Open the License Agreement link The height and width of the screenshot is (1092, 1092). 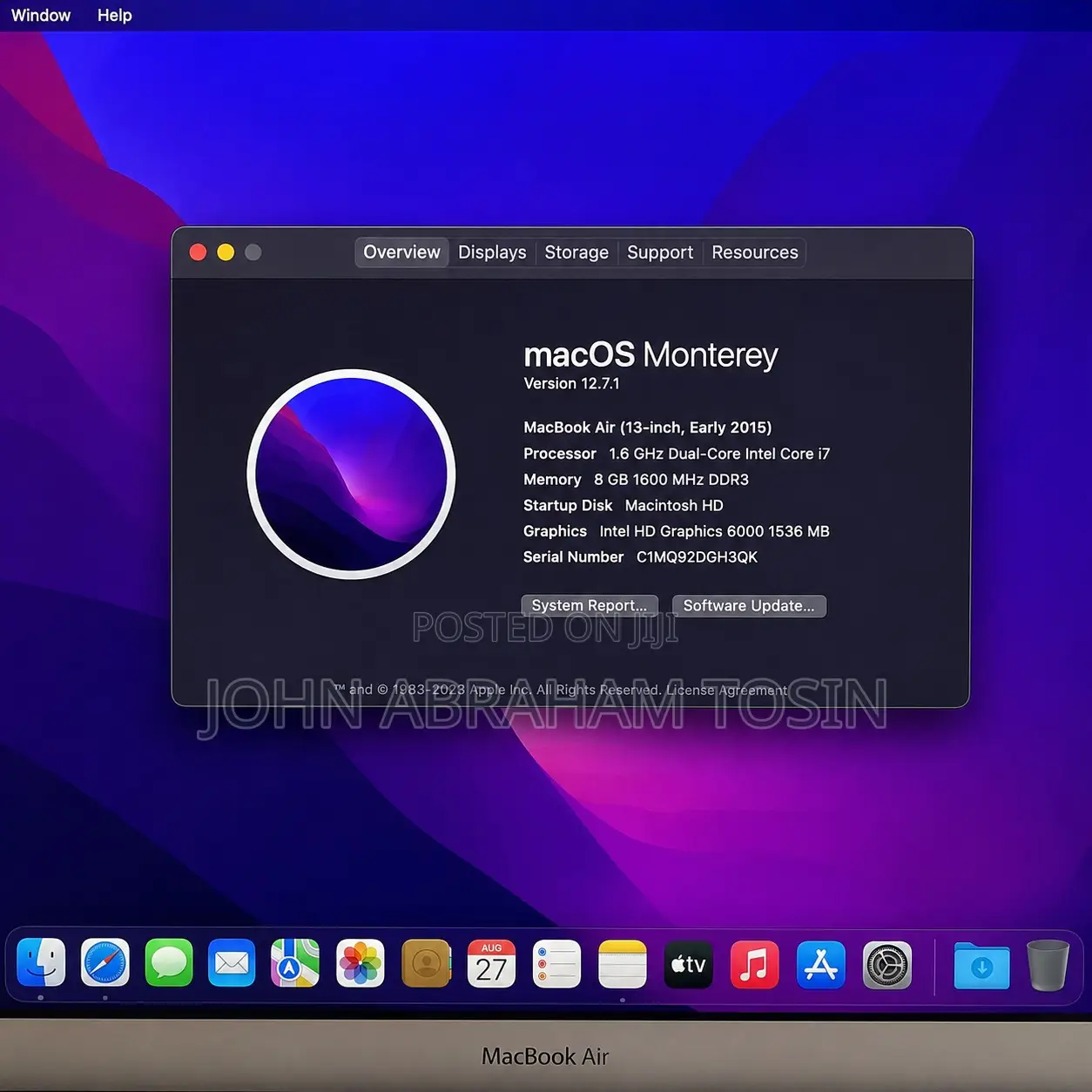[726, 690]
